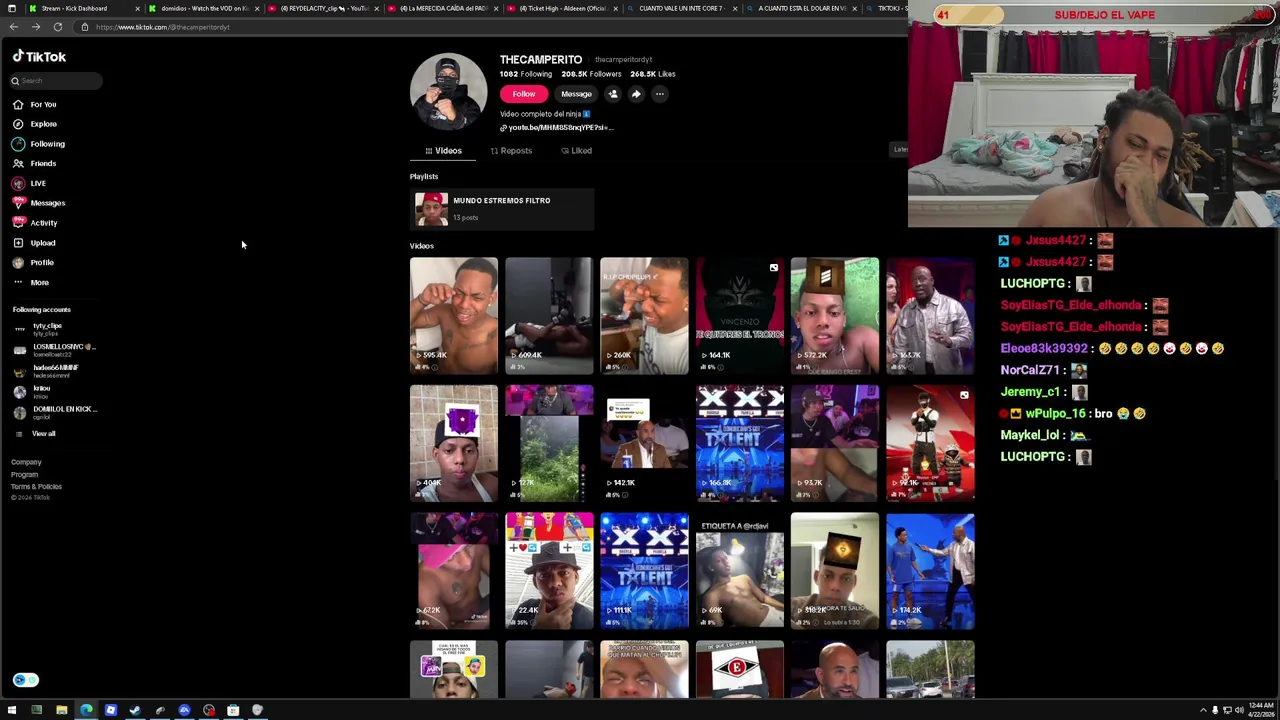Expand the More menu in the sidebar
Screen dimensions: 1280x720
30,282
